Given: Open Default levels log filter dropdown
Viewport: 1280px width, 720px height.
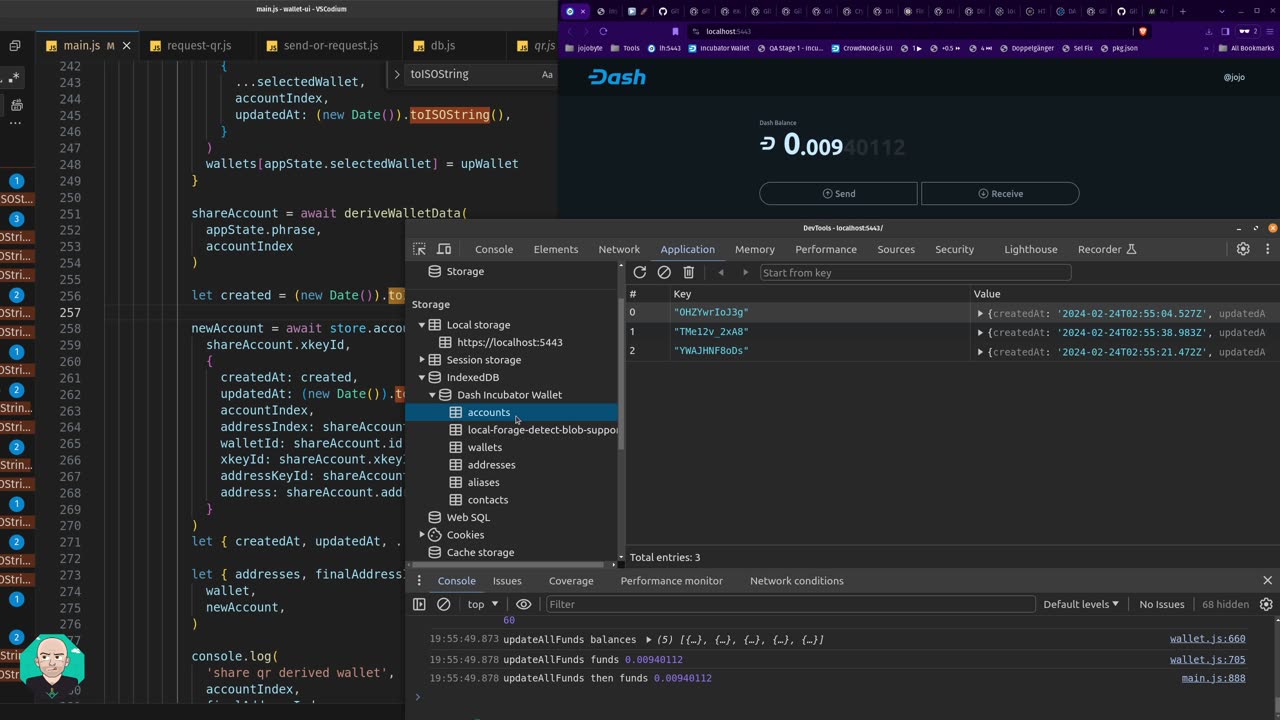Looking at the screenshot, I should [1081, 604].
